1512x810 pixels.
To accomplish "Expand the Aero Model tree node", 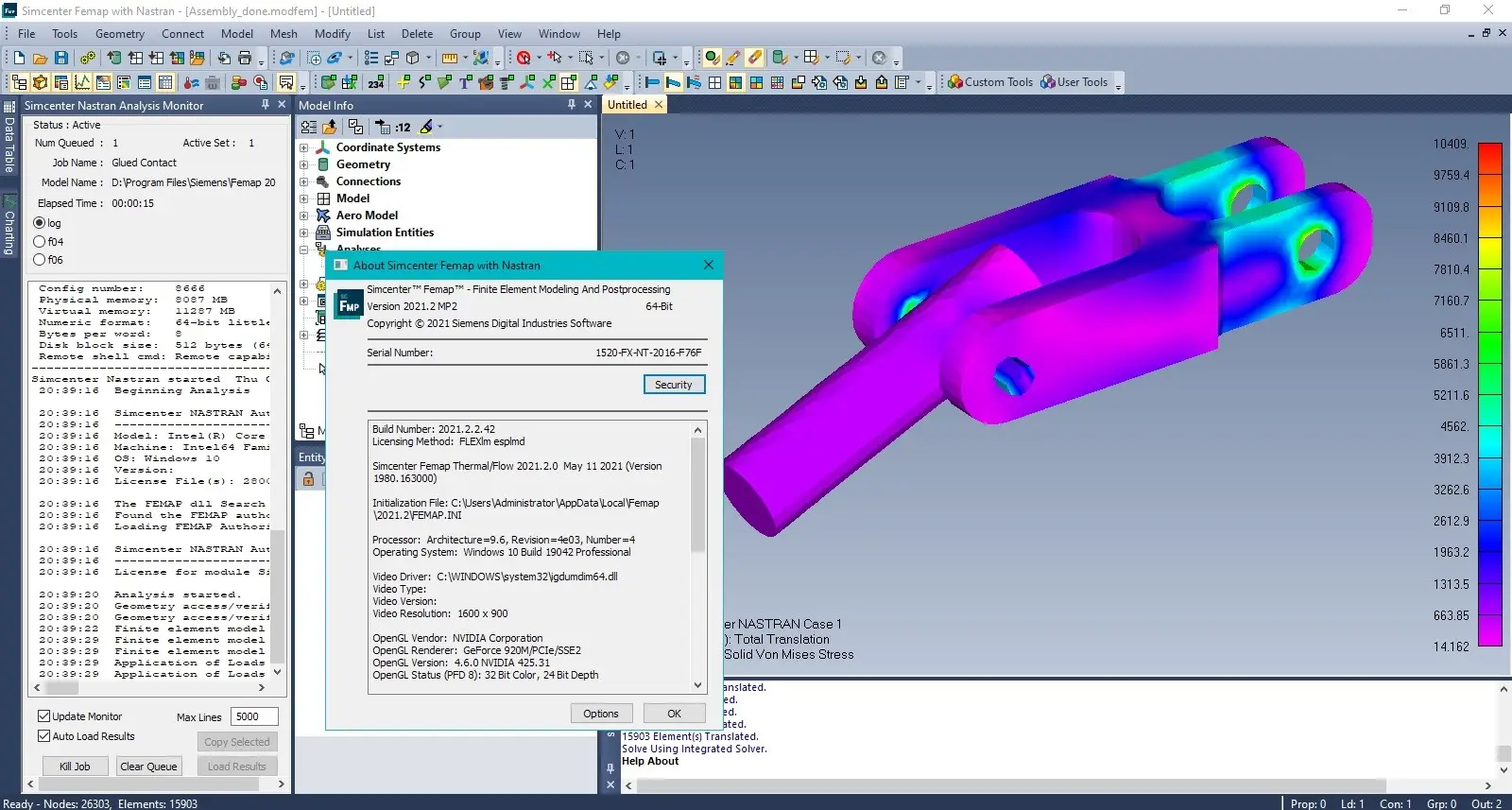I will pos(304,215).
